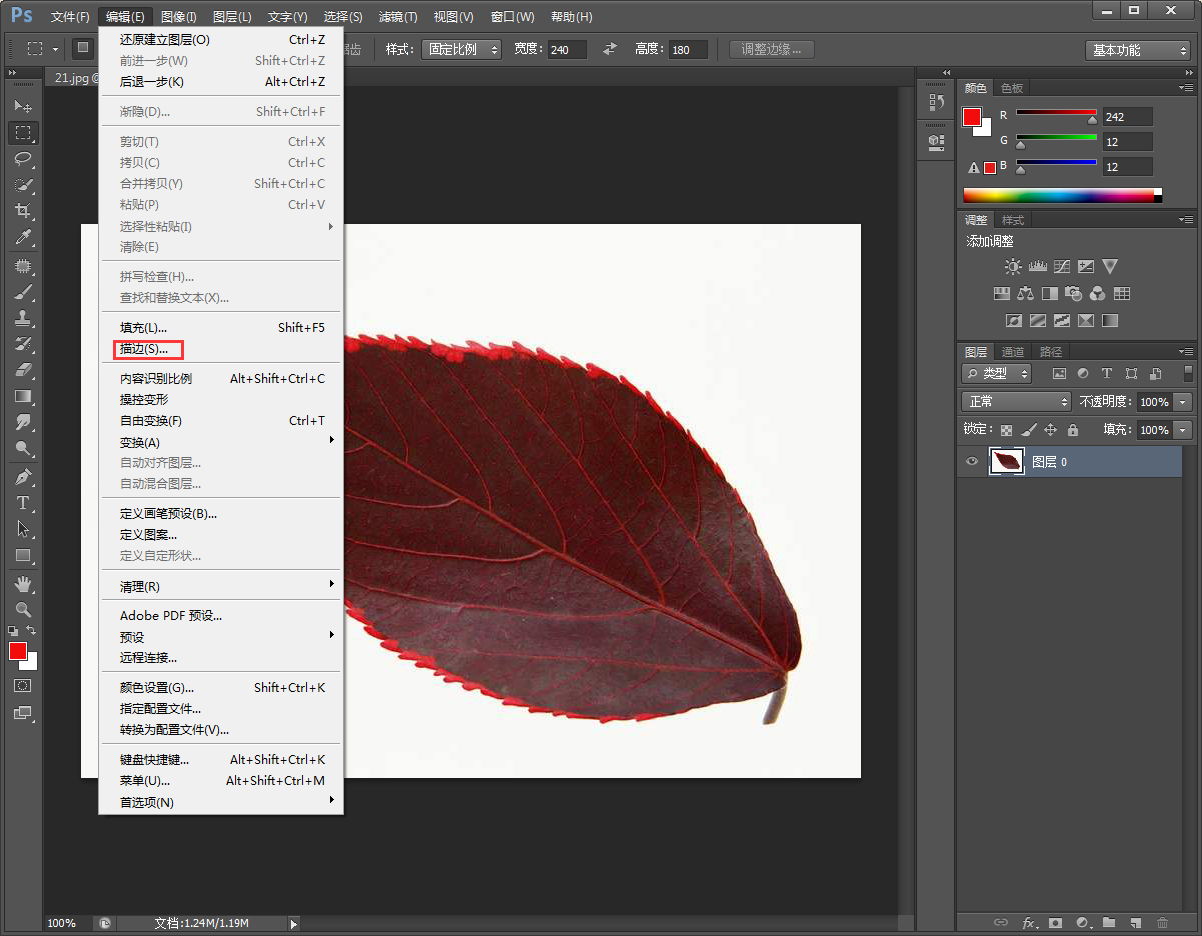Hide the 图层 0 layer visibility
This screenshot has height=936, width=1202.
click(x=971, y=461)
